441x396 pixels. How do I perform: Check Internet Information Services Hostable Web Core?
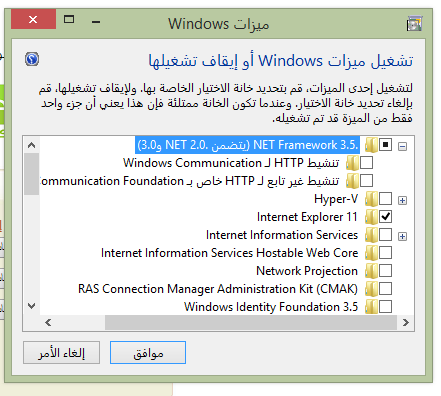[385, 253]
